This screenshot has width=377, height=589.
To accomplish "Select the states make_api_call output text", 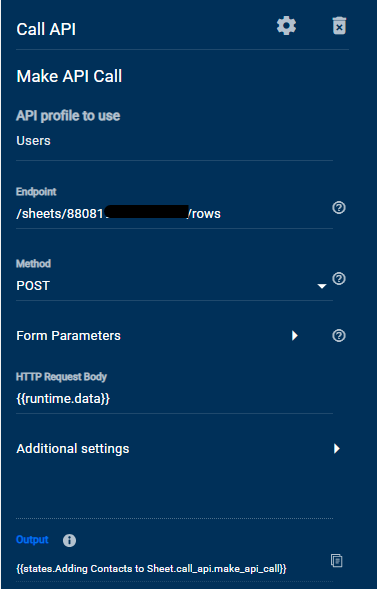I will 151,568.
